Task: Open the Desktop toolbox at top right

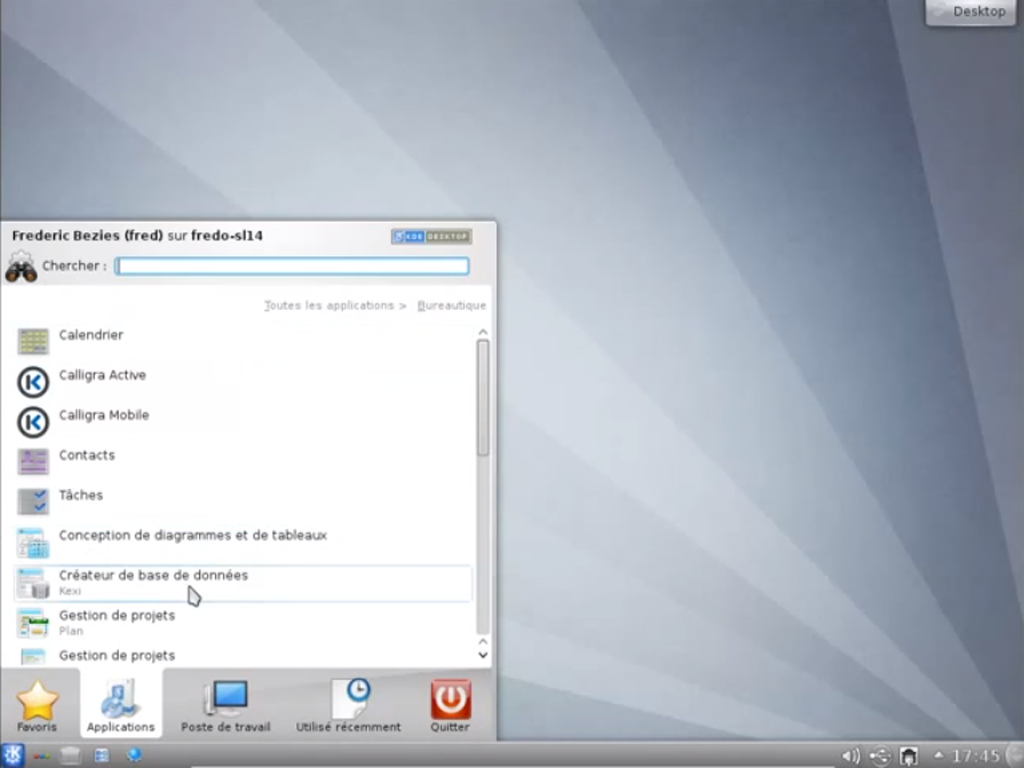Action: [x=969, y=12]
